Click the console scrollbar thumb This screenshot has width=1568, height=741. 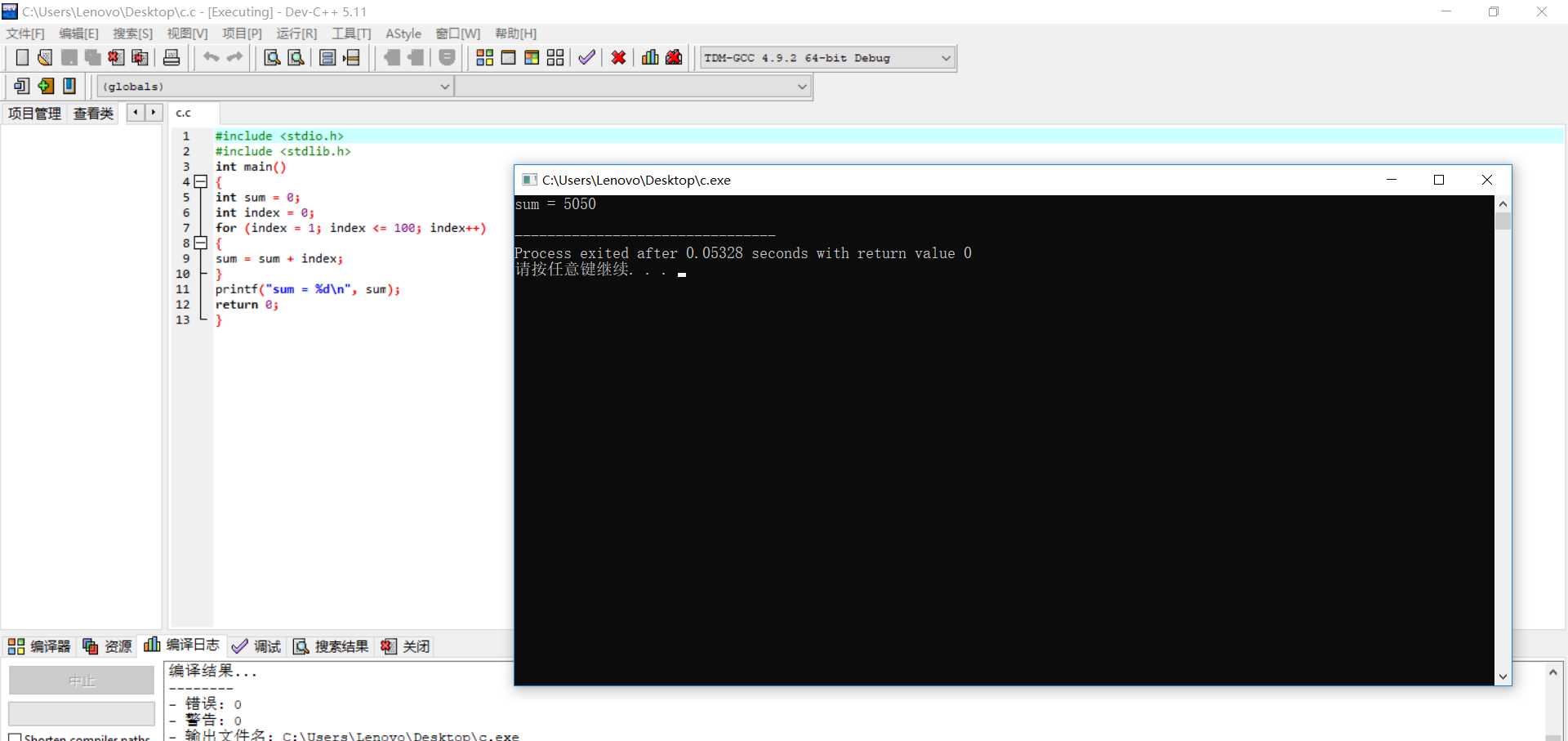pyautogui.click(x=1503, y=221)
